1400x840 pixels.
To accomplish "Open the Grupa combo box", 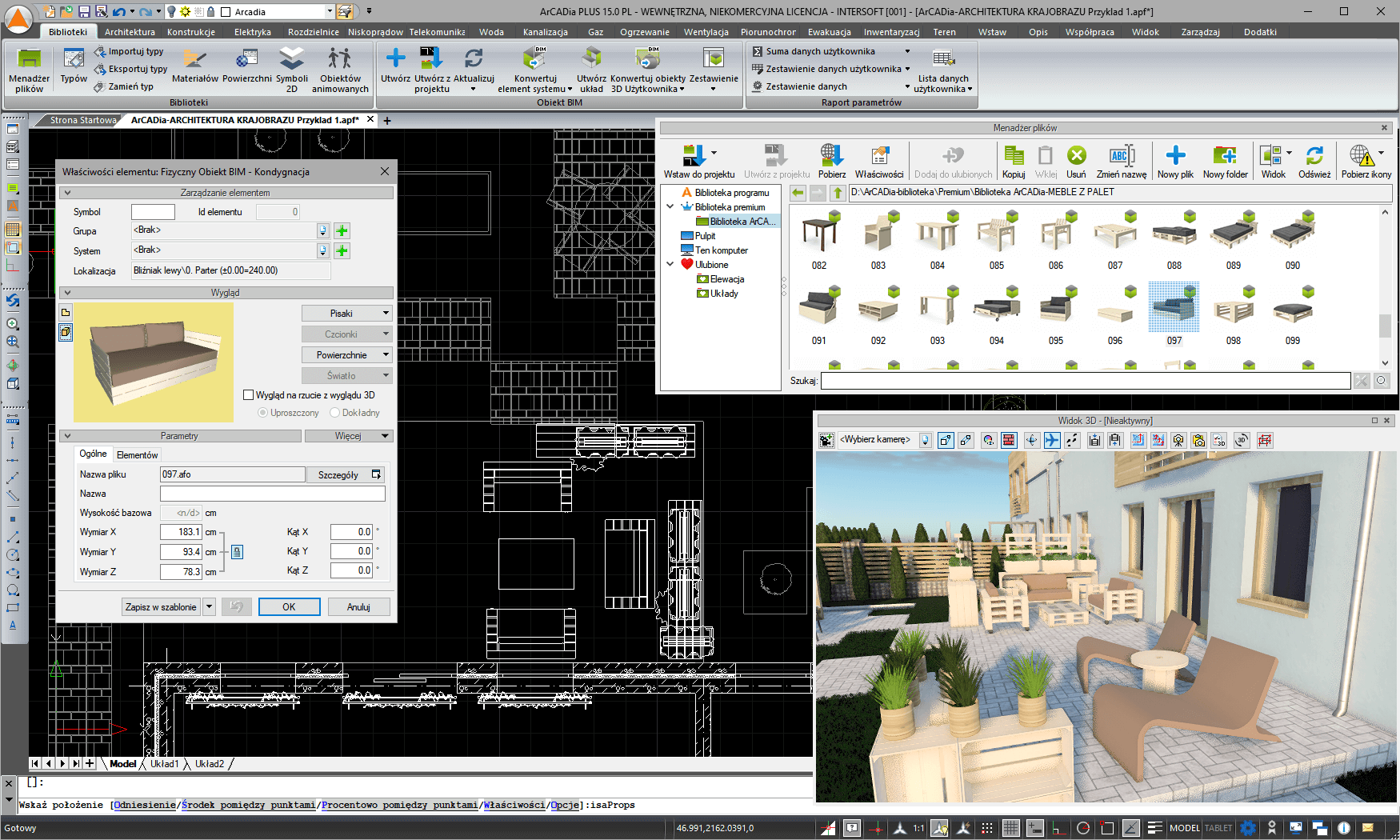I will tap(230, 230).
